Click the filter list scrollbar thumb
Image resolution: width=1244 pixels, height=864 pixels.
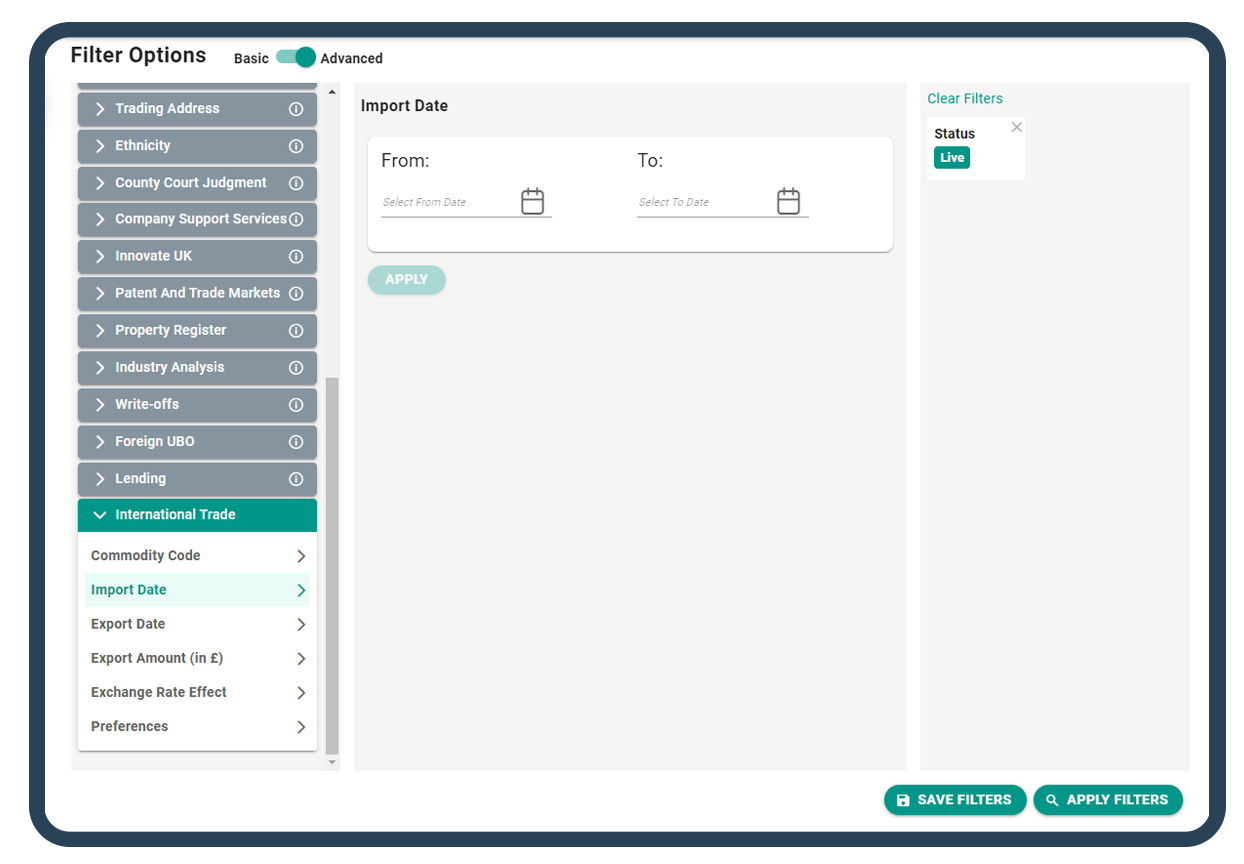click(x=333, y=566)
